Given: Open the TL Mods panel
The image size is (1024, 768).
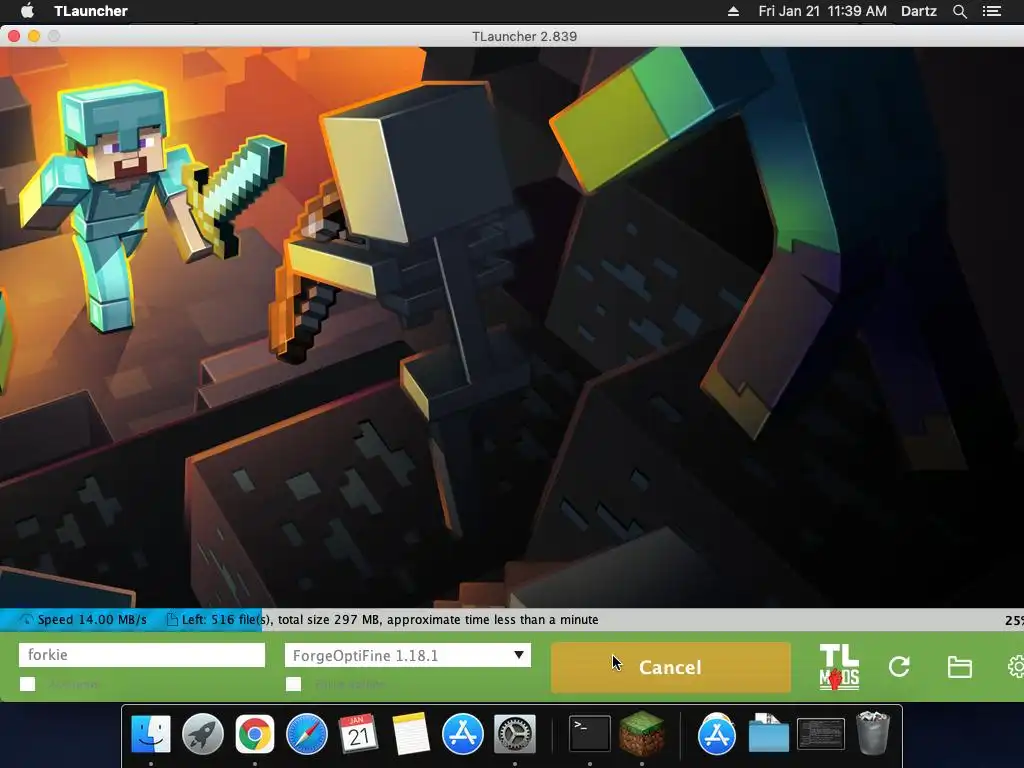Looking at the screenshot, I should coord(839,667).
